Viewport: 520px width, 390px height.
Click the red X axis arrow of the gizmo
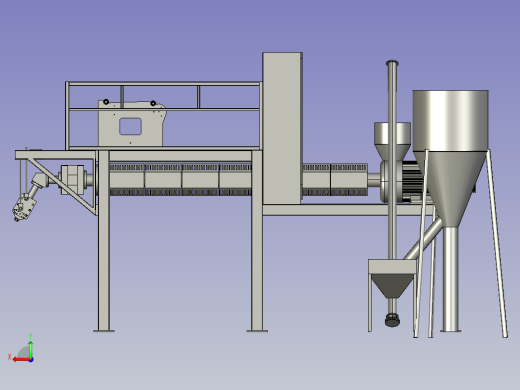[21, 360]
